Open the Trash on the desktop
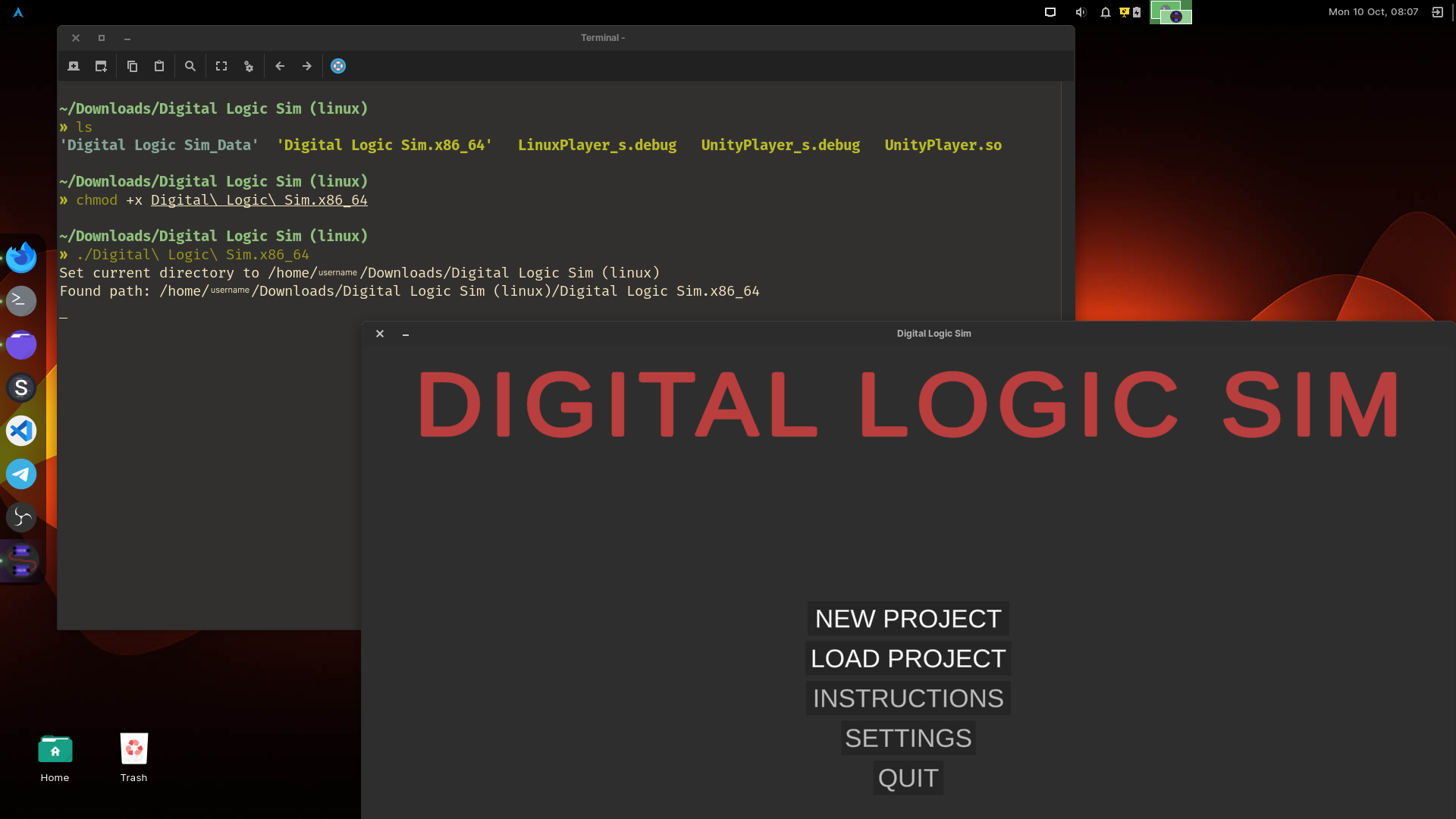The width and height of the screenshot is (1456, 819). pos(133,748)
